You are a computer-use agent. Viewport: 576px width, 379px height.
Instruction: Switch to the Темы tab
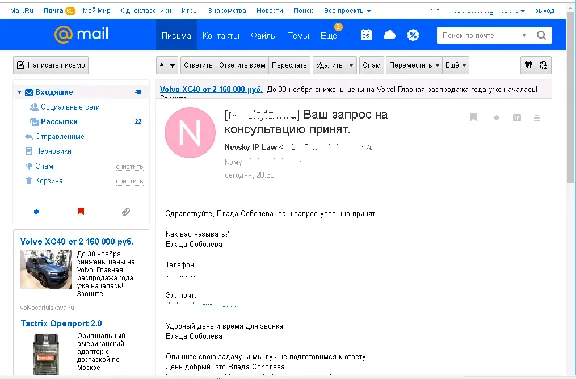[298, 35]
